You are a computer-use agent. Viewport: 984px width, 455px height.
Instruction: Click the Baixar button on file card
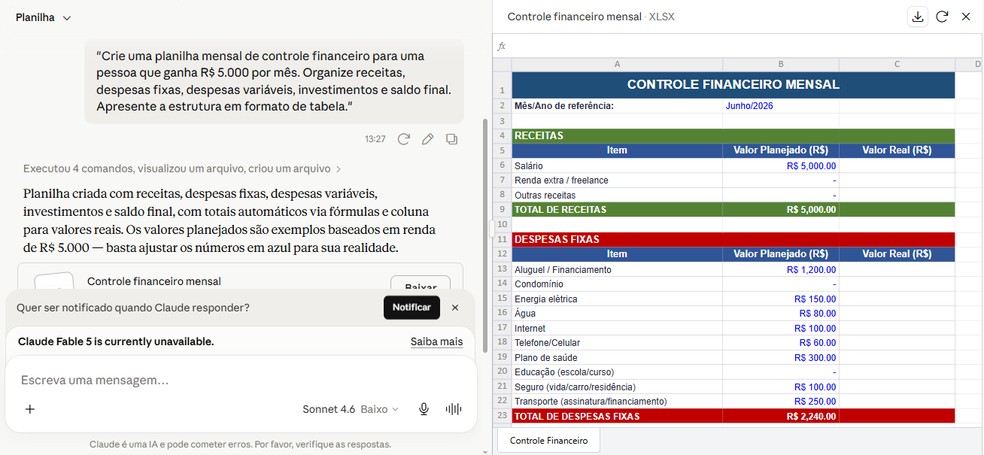coord(420,285)
